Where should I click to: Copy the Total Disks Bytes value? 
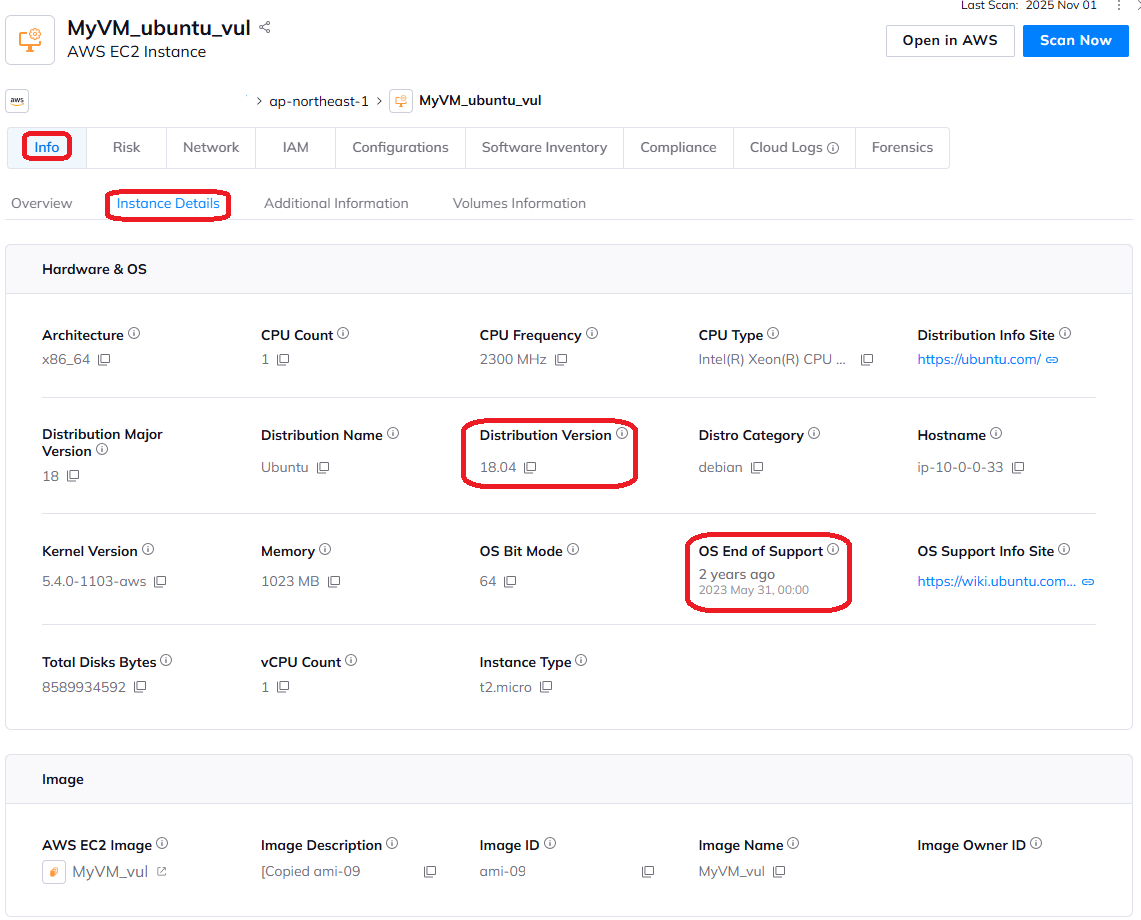coord(140,687)
